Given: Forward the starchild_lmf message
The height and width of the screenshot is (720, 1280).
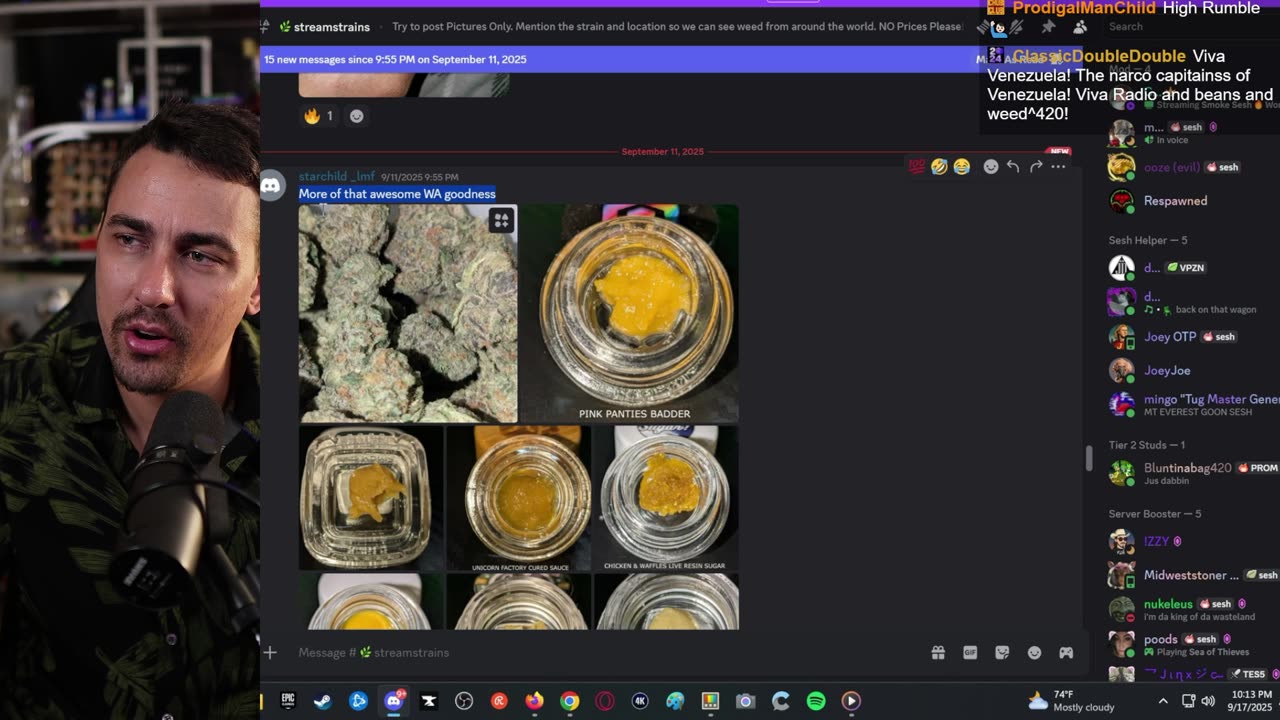Looking at the screenshot, I should pos(1036,166).
